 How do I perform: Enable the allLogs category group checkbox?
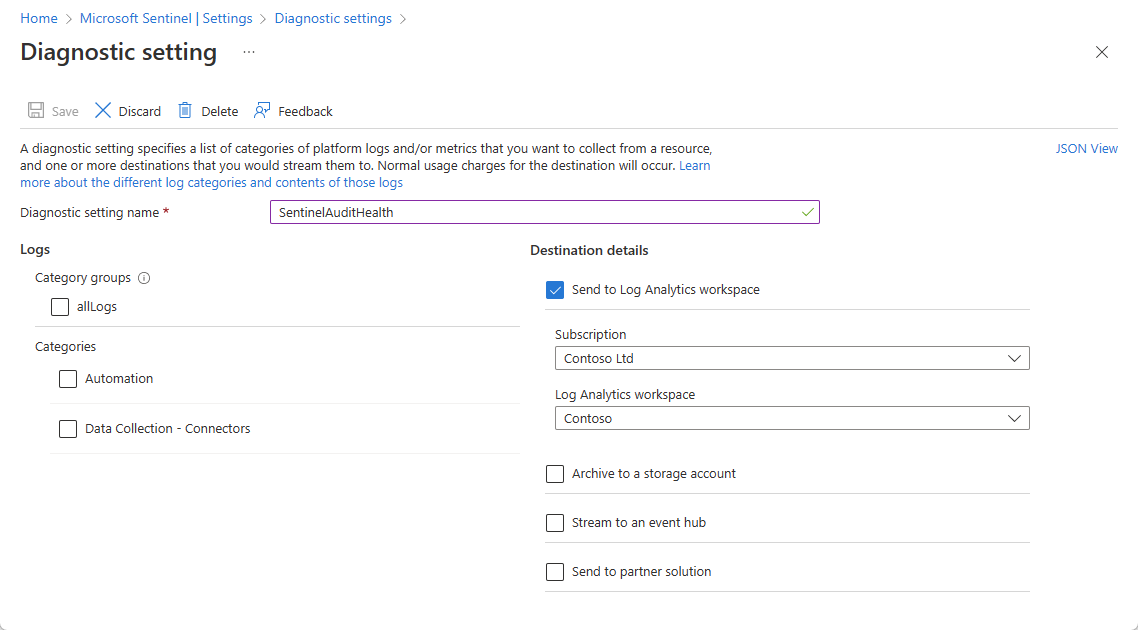point(60,307)
